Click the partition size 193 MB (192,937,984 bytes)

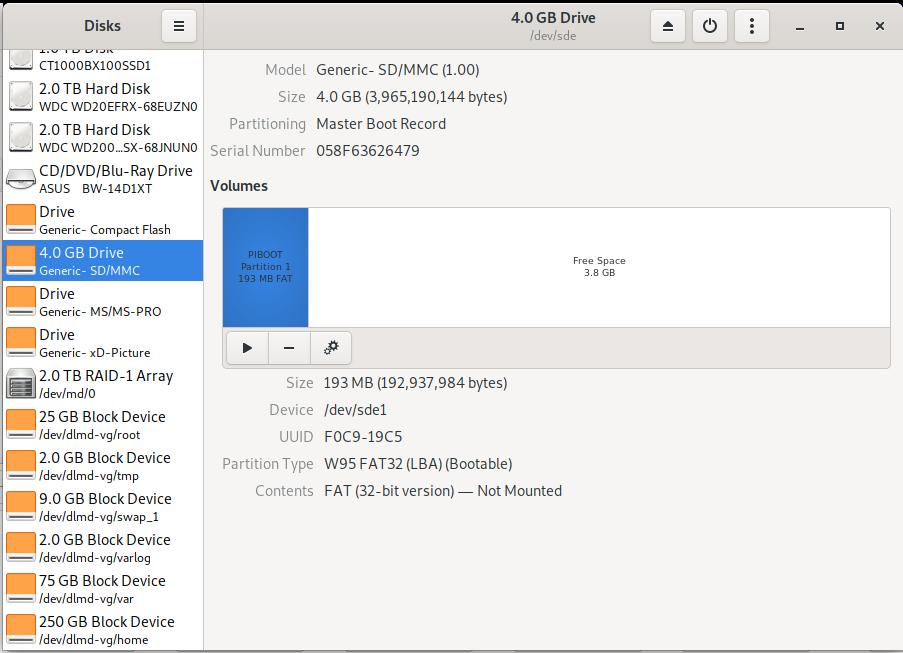(415, 383)
